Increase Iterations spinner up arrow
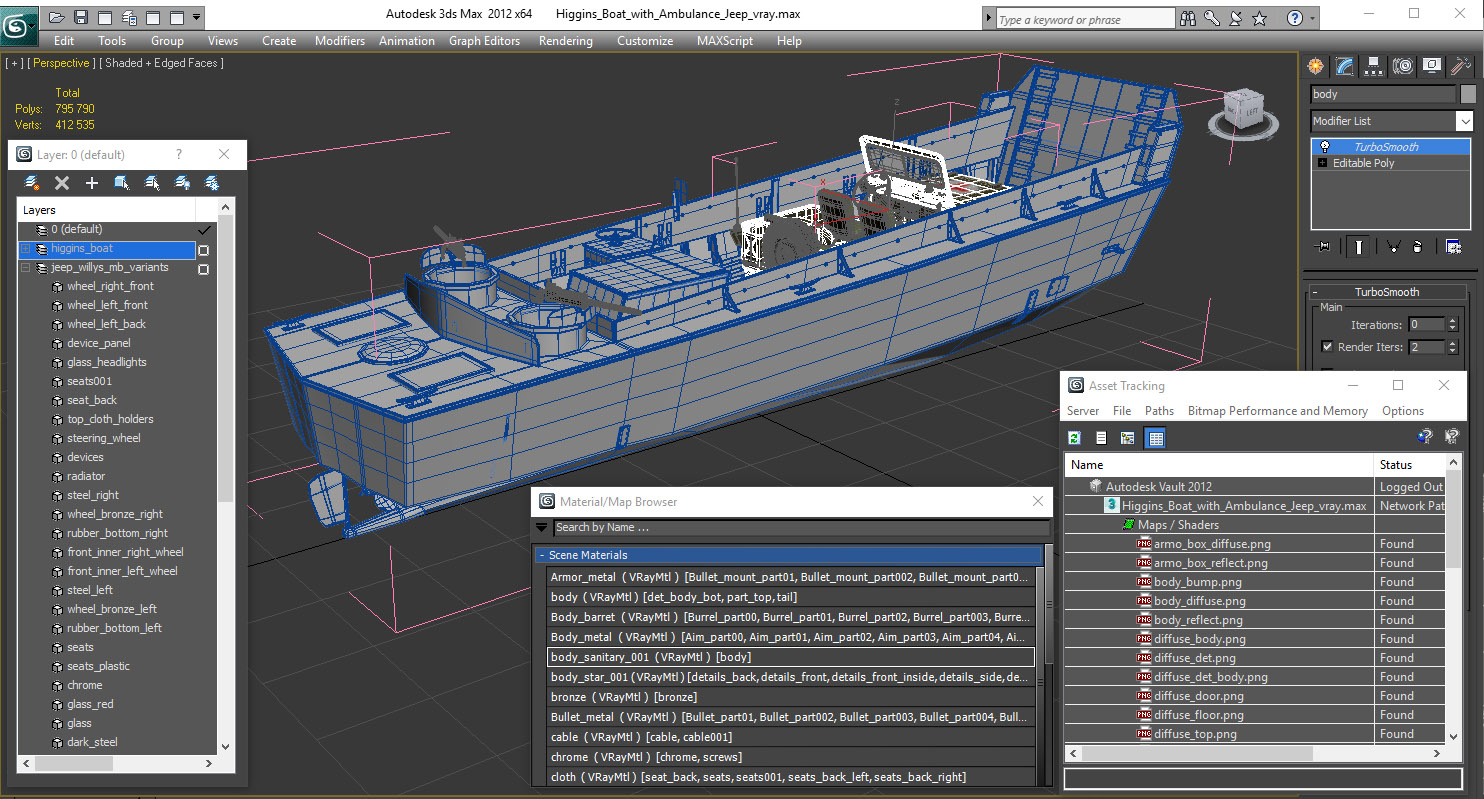Image resolution: width=1484 pixels, height=799 pixels. [1451, 321]
